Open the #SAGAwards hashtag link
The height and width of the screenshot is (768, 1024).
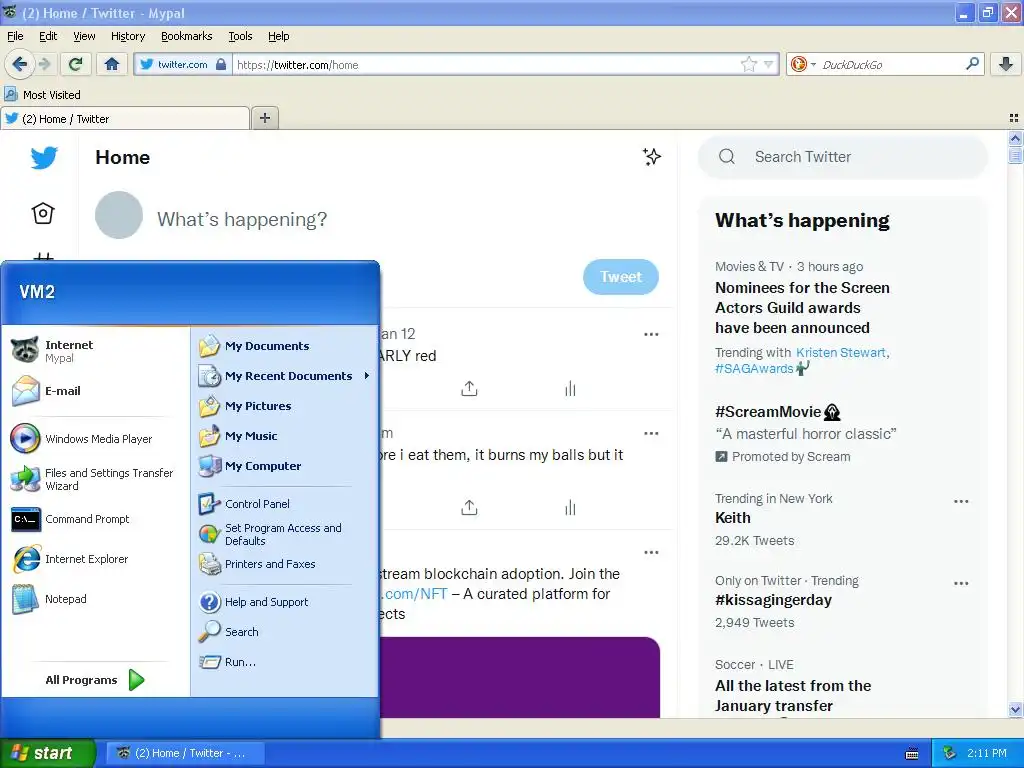[x=754, y=369]
